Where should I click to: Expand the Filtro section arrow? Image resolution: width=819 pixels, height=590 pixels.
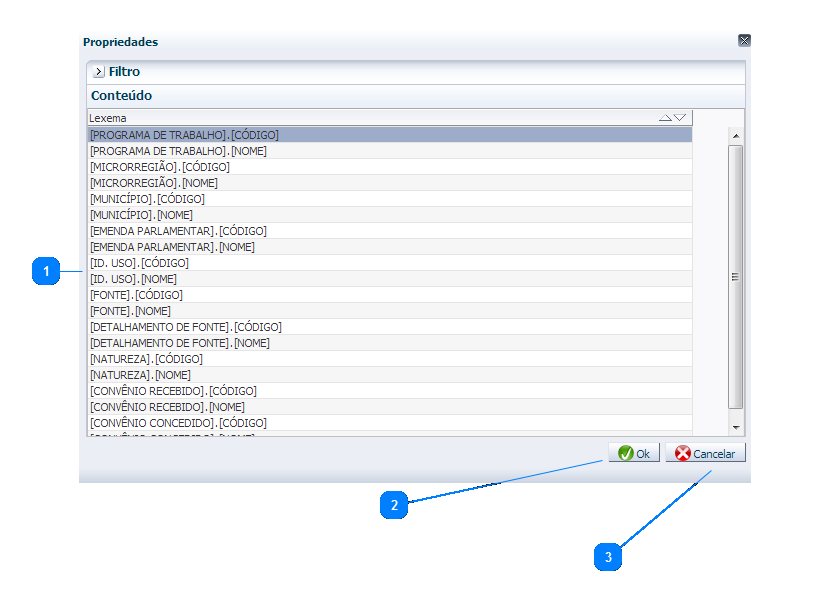99,72
